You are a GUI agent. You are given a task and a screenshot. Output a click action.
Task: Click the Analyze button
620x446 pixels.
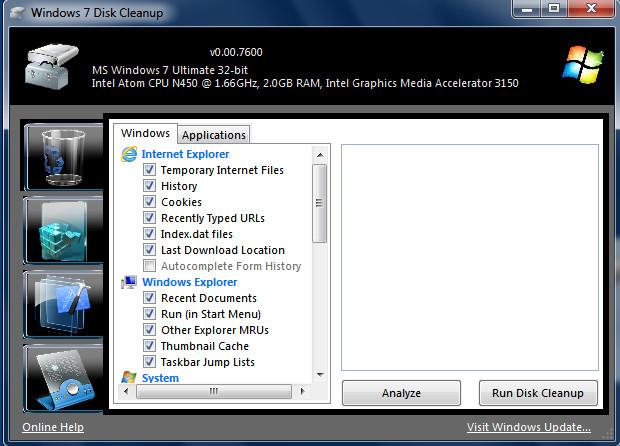pyautogui.click(x=401, y=393)
